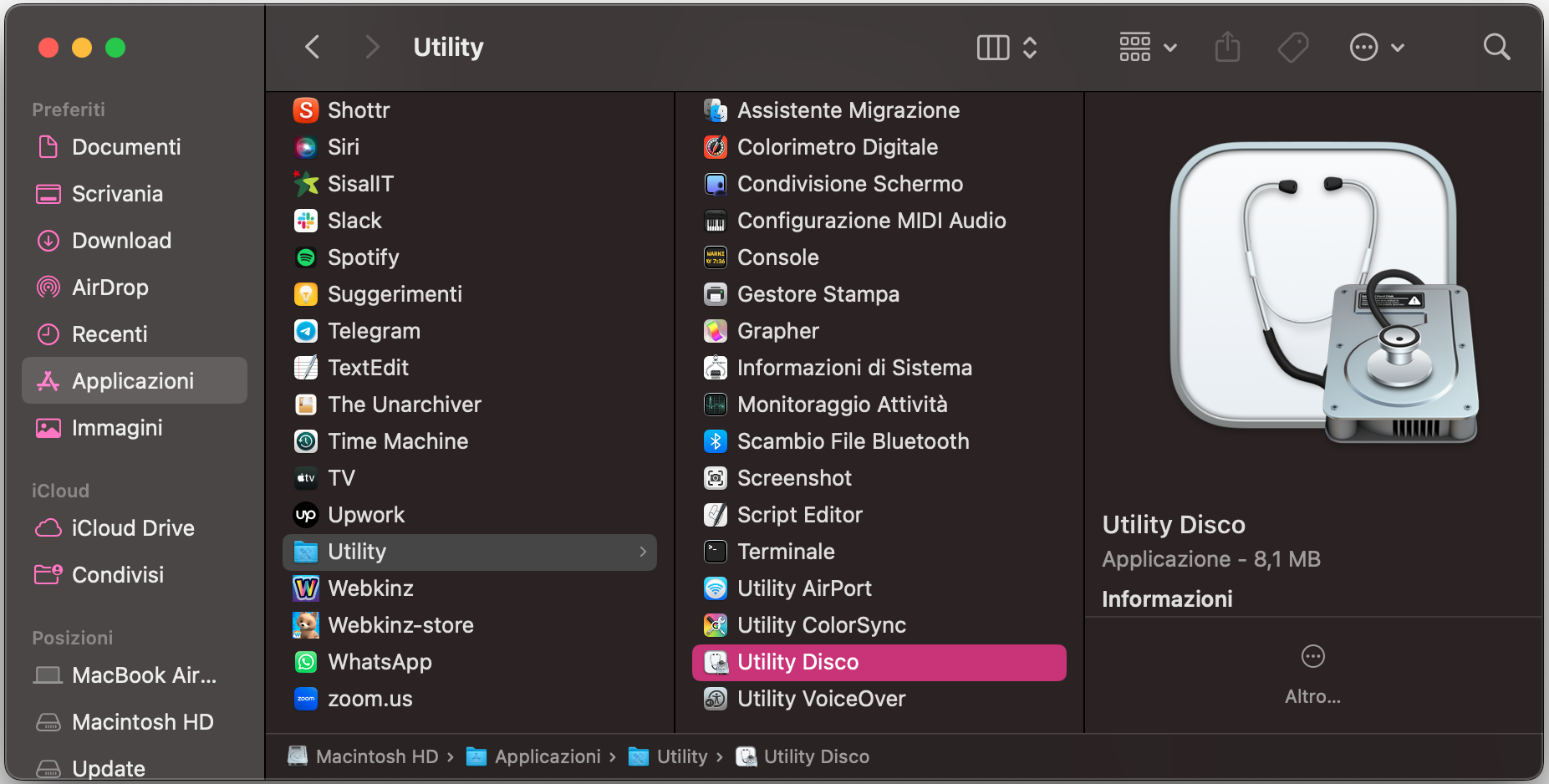
Task: Open the ellipsis action menu in toolbar
Action: [x=1377, y=48]
